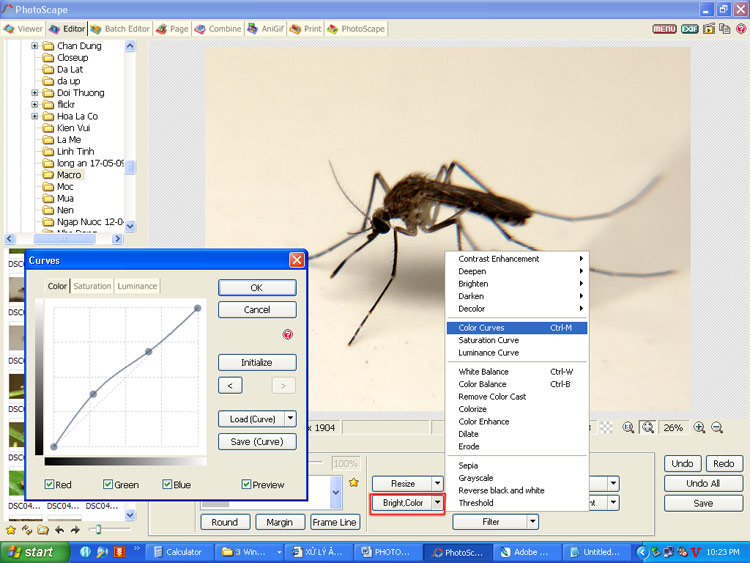Select Saturation Curve menu item
Screen dimensions: 750x563
click(x=517, y=340)
